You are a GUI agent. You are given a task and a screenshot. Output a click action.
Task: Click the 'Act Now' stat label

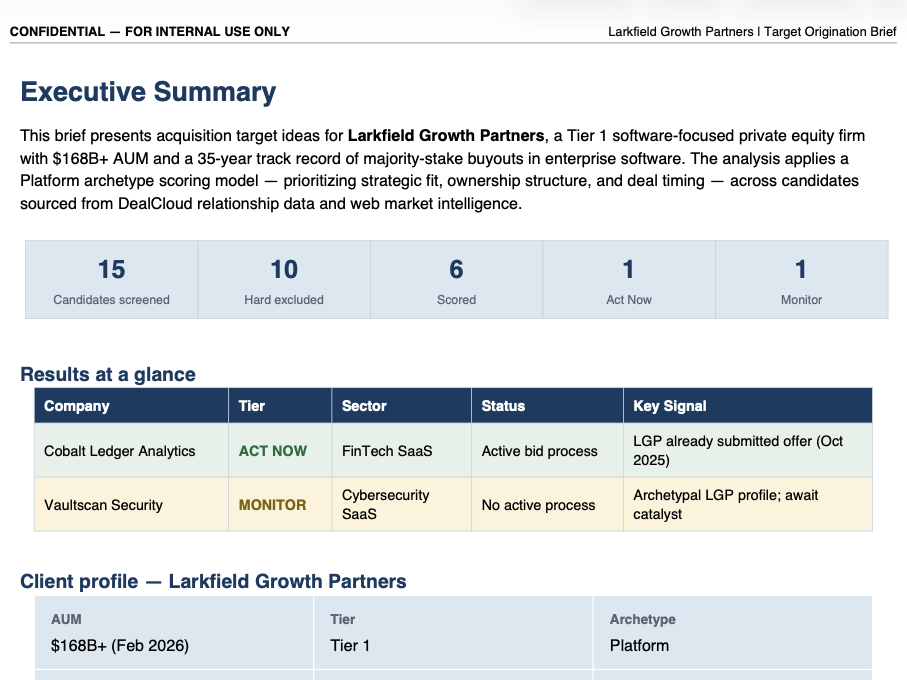[x=629, y=300]
